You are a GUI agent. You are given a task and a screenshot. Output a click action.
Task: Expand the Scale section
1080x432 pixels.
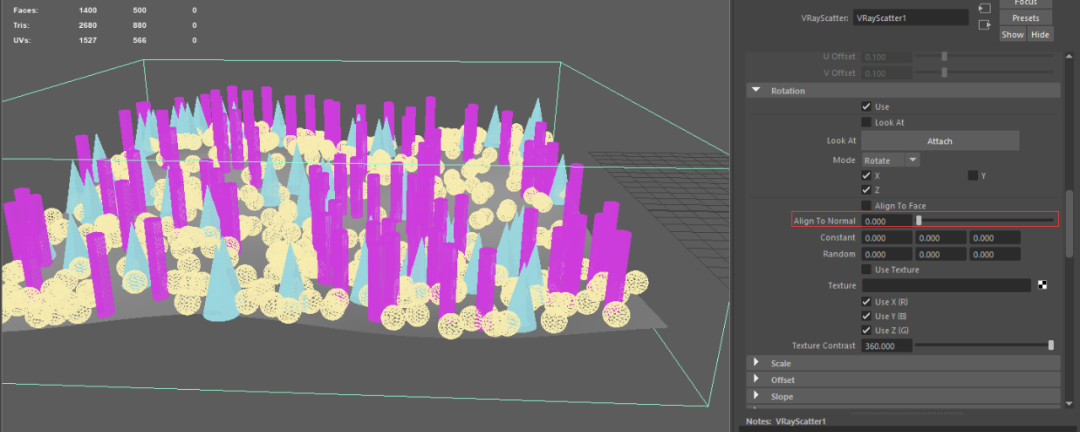coord(756,363)
